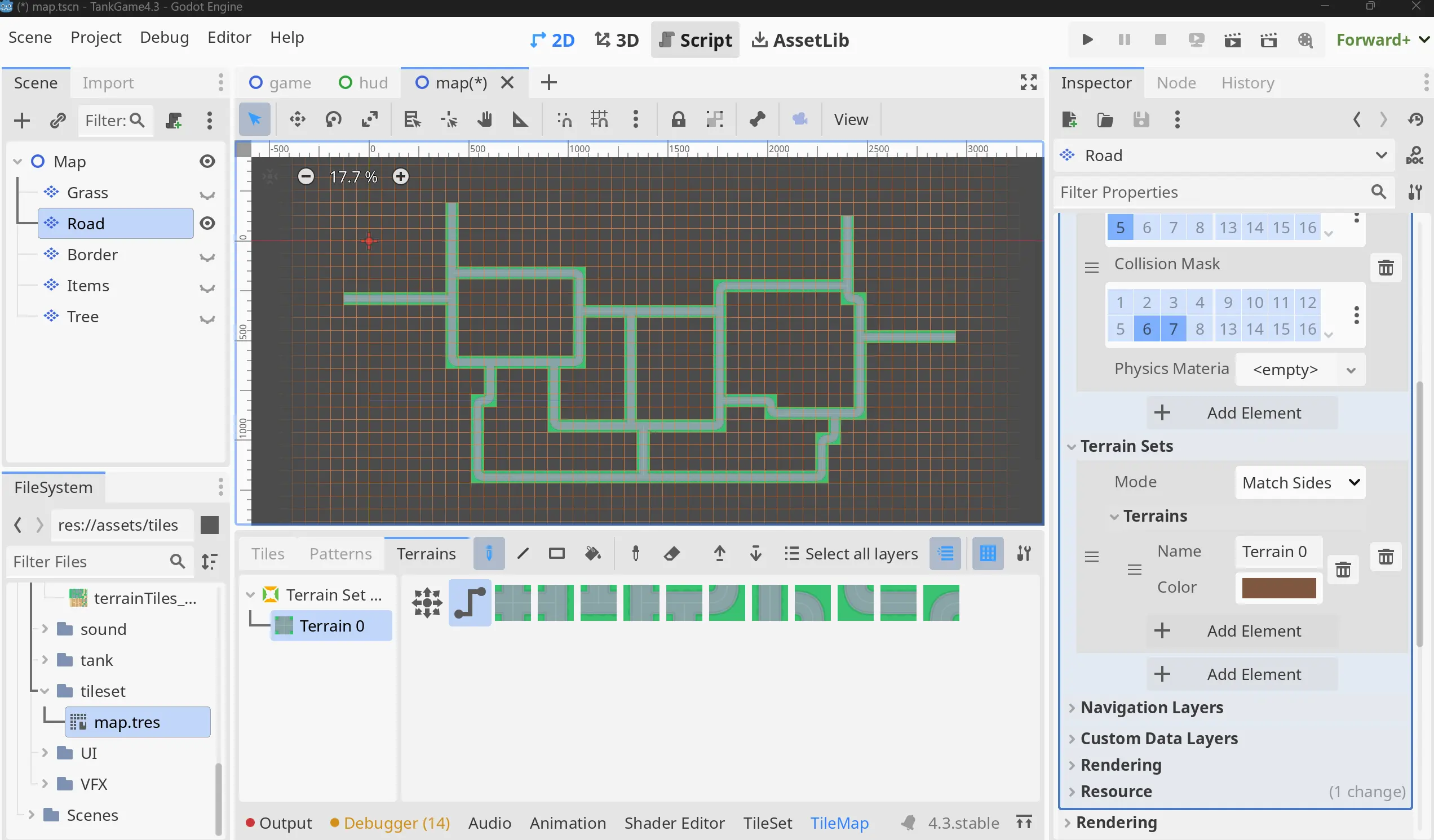Delete the Collision Mask trash icon
The height and width of the screenshot is (840, 1434).
(x=1386, y=267)
